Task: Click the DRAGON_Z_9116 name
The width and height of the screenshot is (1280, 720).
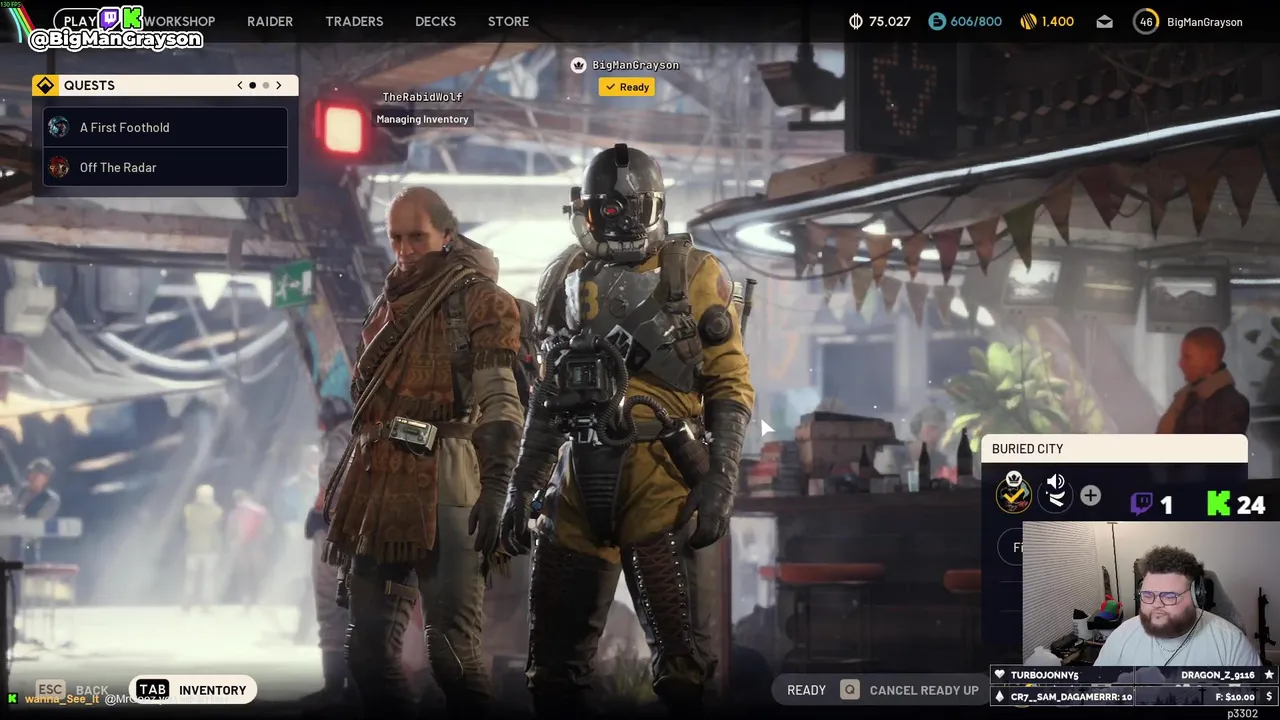Action: 1217,675
